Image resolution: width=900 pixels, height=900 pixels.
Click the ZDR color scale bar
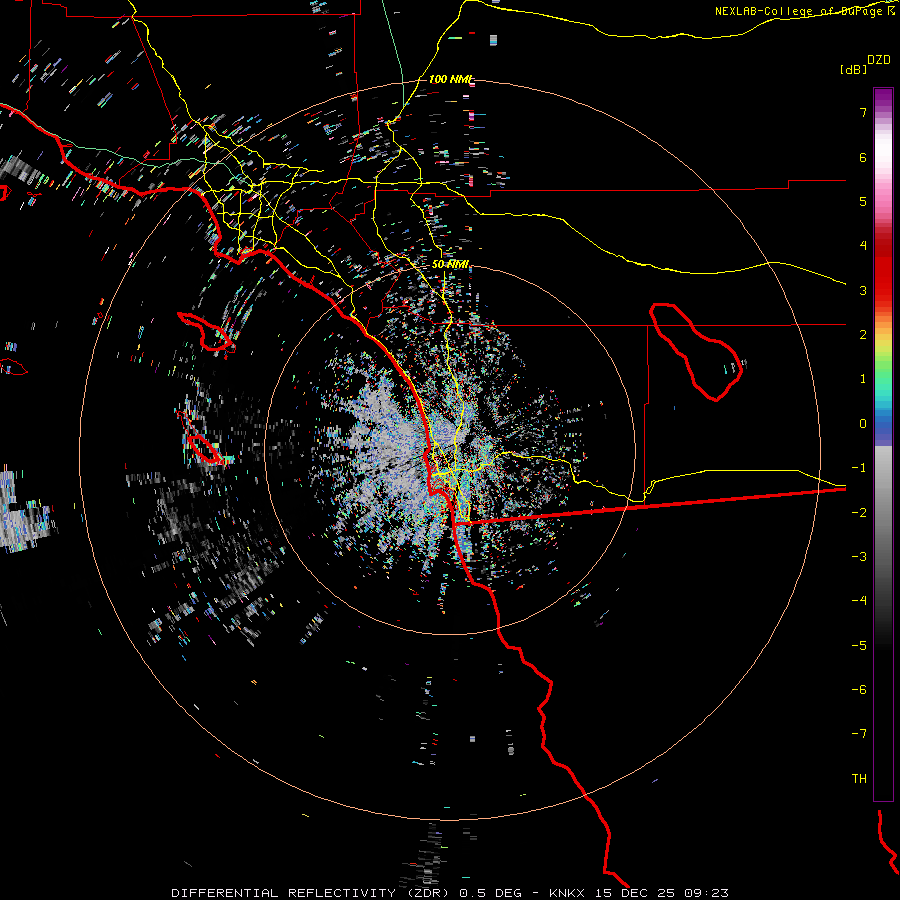[883, 444]
